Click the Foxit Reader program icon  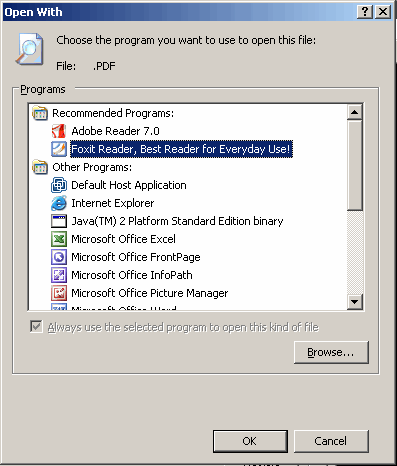[59, 149]
